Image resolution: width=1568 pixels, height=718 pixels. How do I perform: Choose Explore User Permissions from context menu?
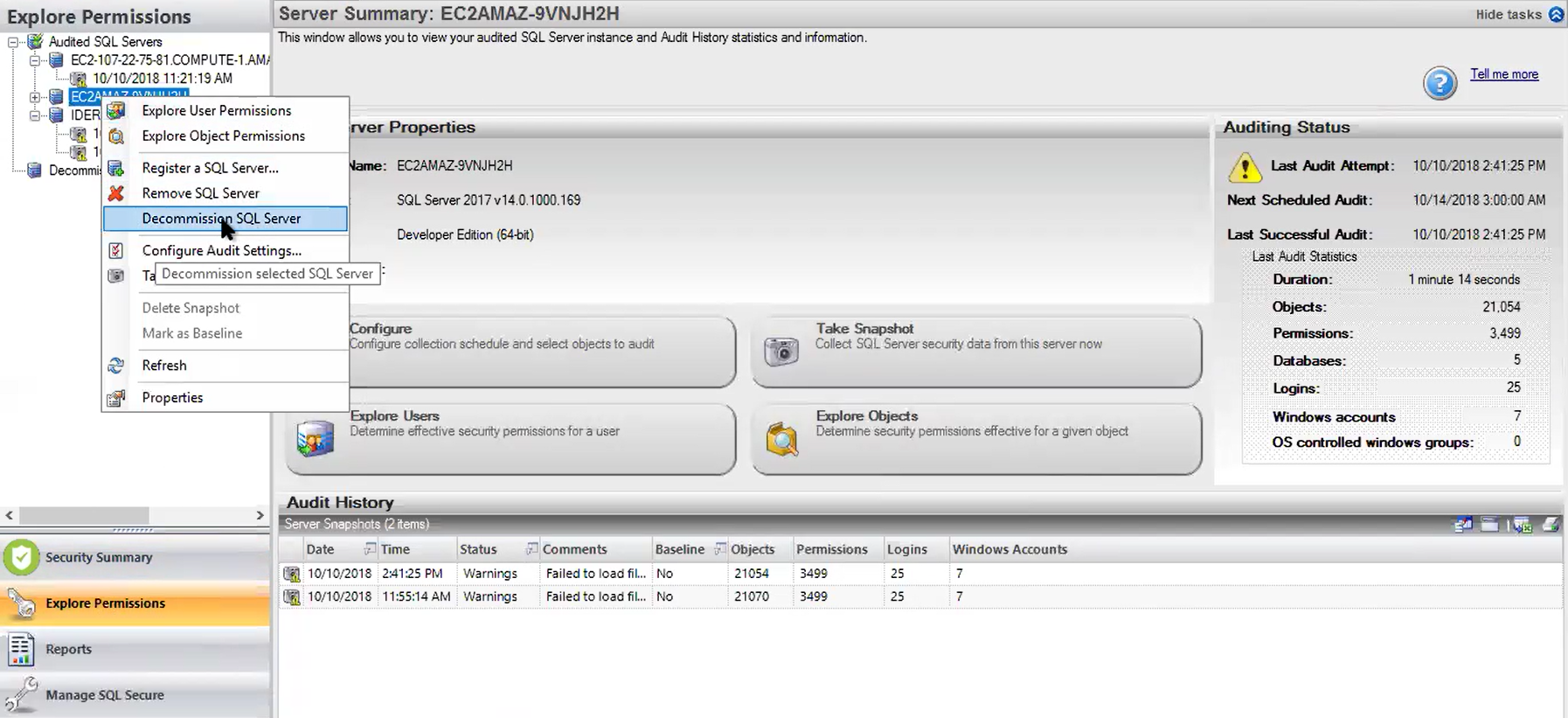[x=225, y=110]
